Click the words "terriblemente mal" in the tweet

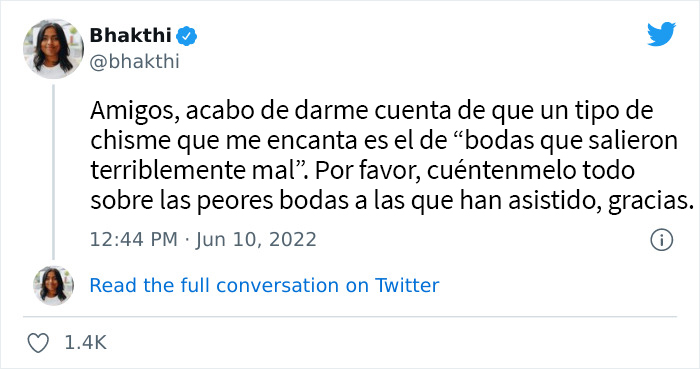click(192, 170)
